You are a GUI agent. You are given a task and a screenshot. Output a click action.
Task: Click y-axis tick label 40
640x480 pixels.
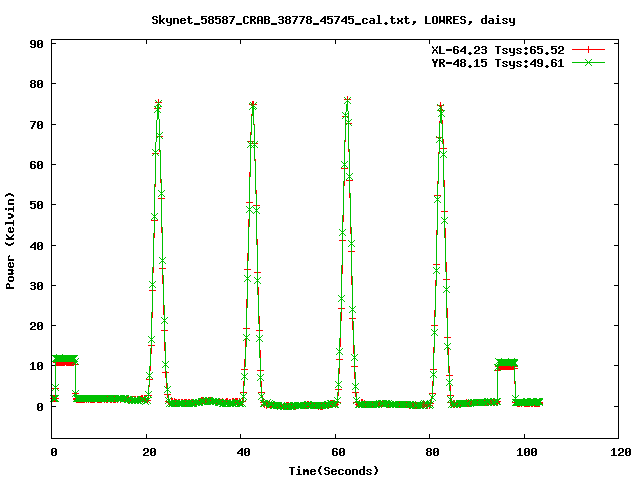tap(36, 246)
